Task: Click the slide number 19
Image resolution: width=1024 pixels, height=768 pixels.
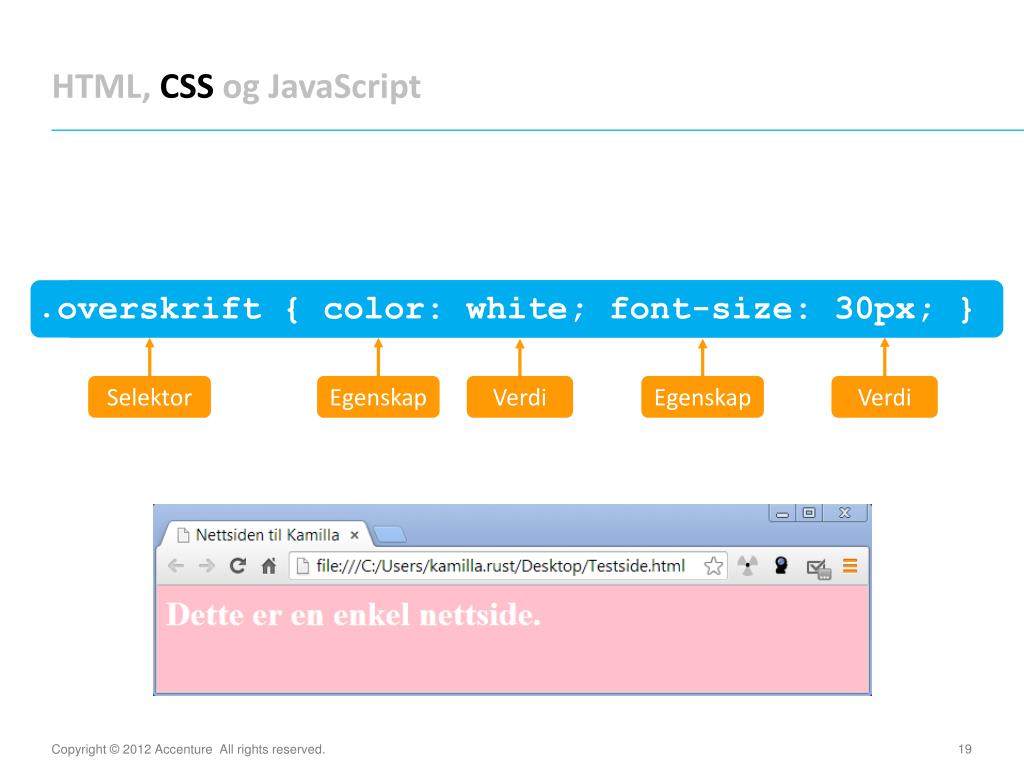Action: 965,750
